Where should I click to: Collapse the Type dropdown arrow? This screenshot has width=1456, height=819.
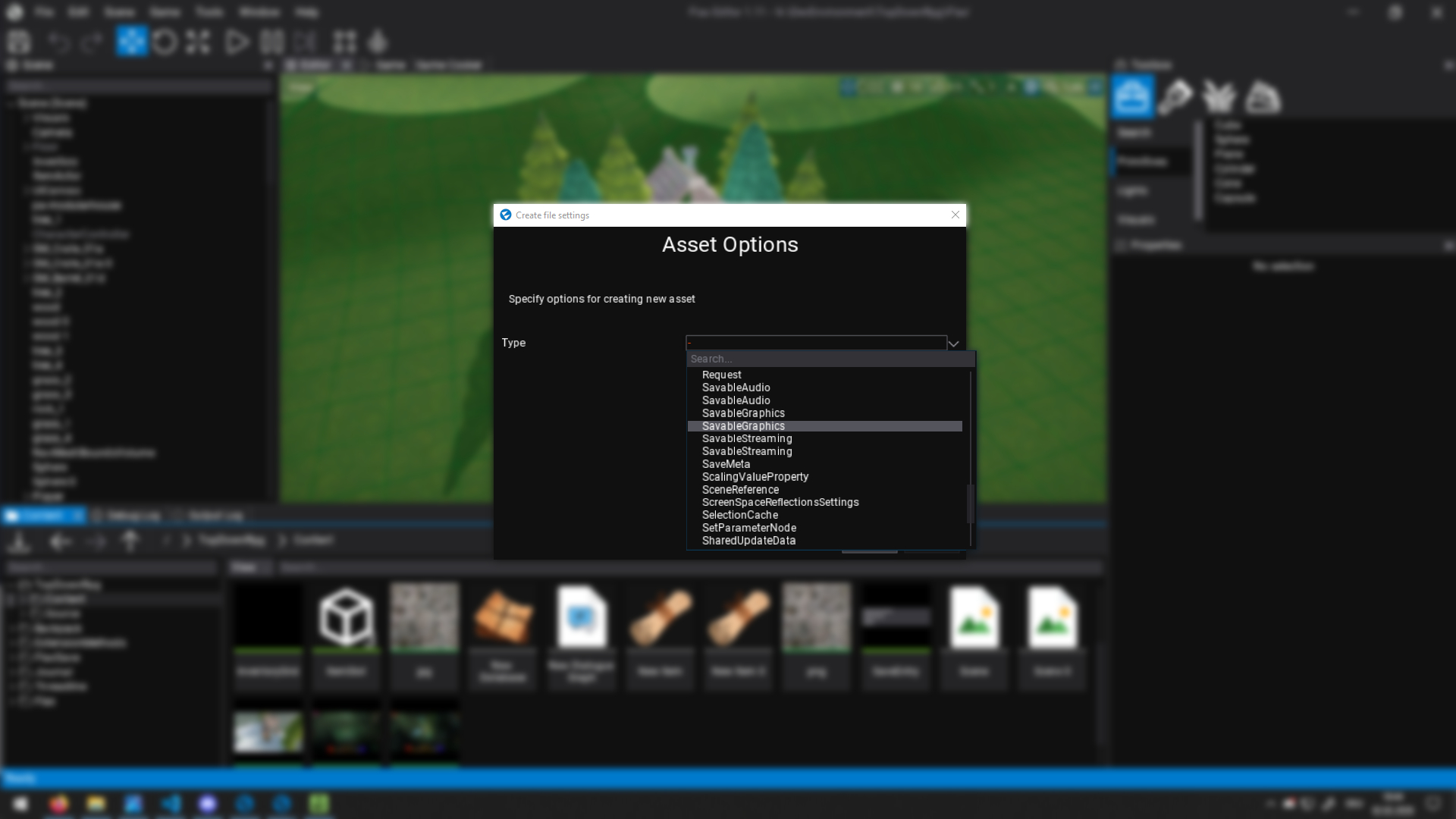tap(953, 344)
